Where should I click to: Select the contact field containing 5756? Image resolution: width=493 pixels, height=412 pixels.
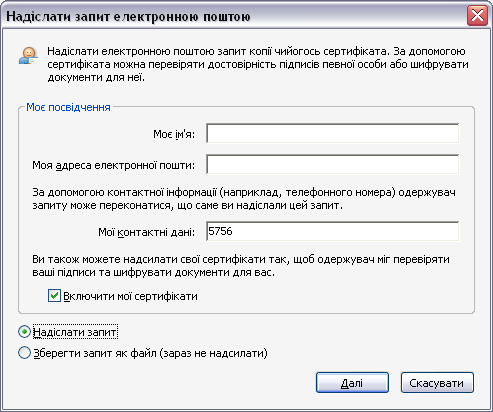(332, 231)
